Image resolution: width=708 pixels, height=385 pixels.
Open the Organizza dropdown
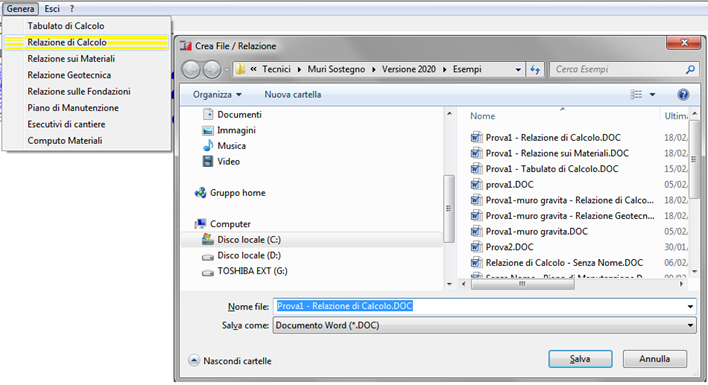(217, 94)
